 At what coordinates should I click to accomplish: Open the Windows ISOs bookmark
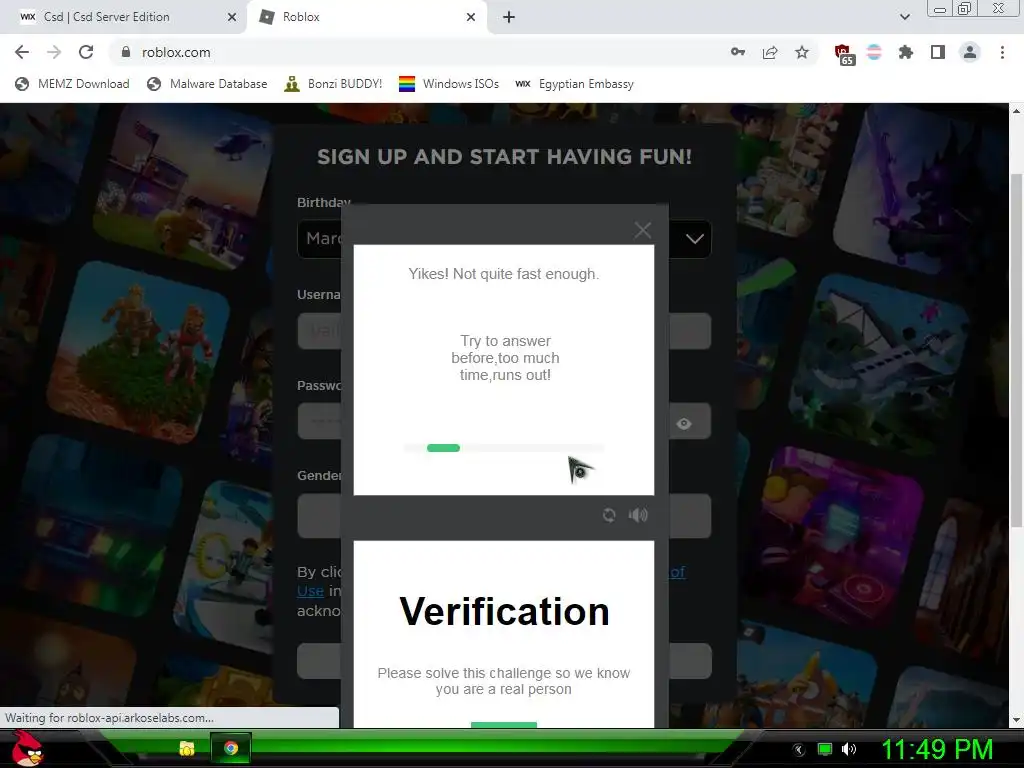(449, 84)
